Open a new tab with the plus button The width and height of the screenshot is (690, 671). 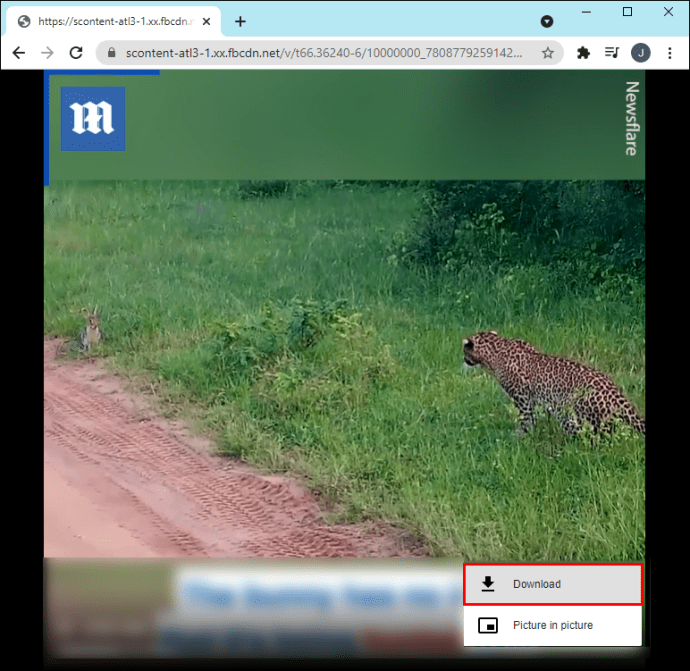tap(240, 22)
